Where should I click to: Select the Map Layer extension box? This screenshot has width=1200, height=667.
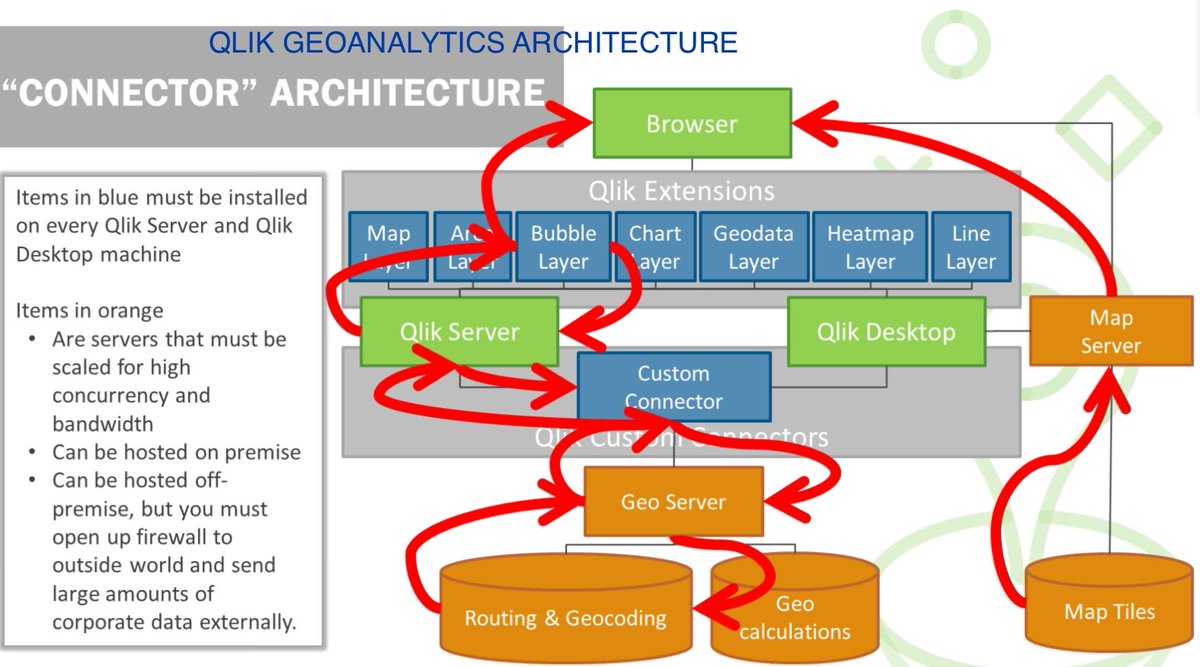tap(388, 247)
